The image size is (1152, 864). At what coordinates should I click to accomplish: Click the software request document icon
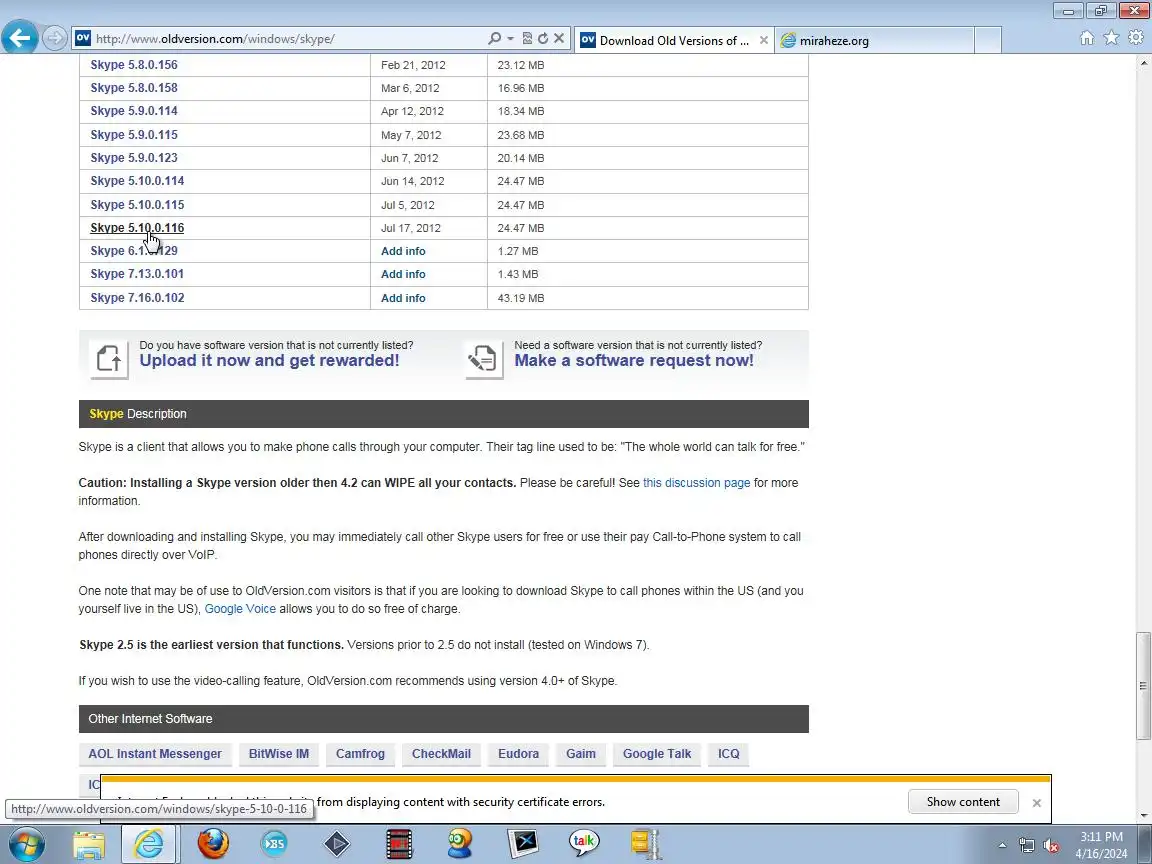tap(484, 359)
